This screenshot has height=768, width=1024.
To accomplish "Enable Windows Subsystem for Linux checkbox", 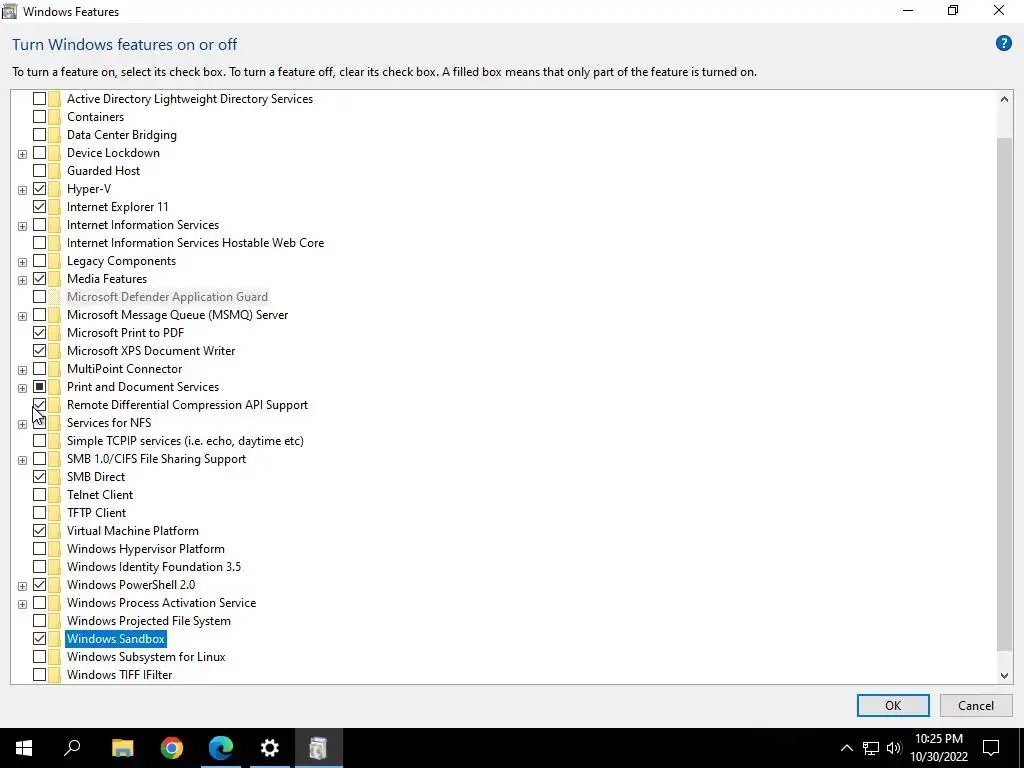I will (39, 657).
